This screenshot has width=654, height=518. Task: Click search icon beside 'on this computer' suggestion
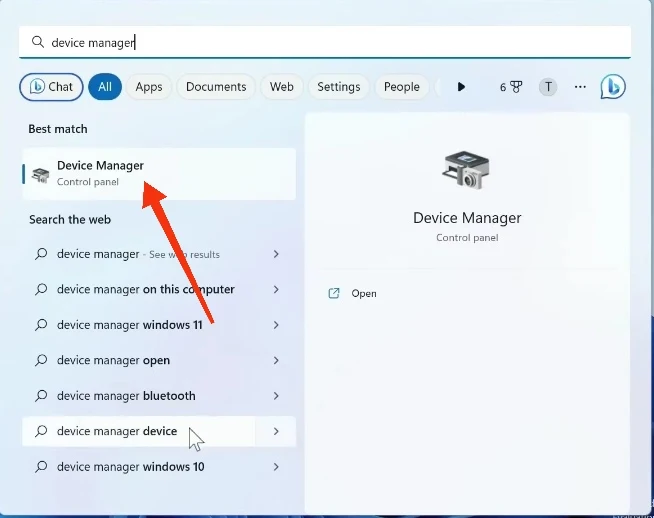(x=41, y=289)
